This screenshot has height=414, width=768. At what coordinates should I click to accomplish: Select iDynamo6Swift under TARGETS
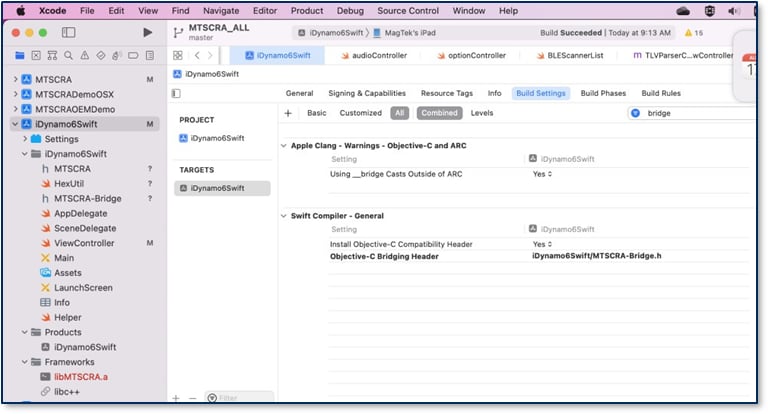click(222, 188)
